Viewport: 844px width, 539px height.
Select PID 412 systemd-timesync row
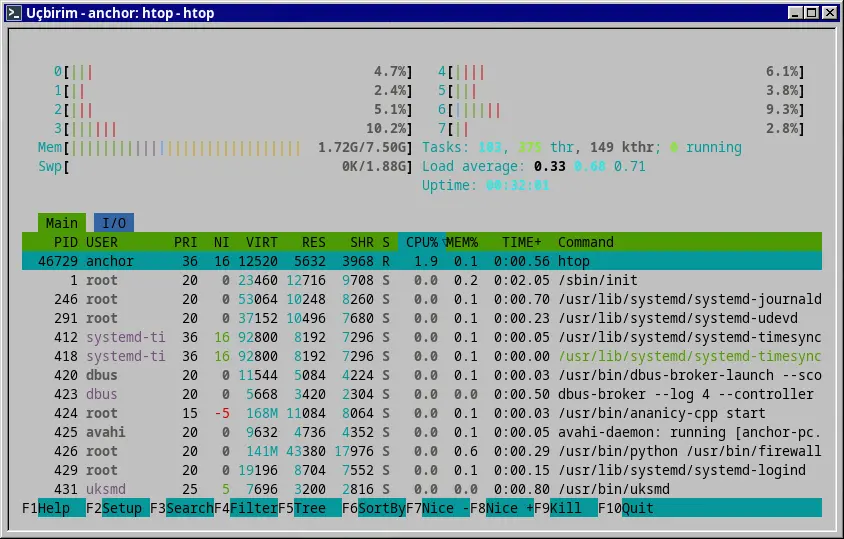coord(422,337)
